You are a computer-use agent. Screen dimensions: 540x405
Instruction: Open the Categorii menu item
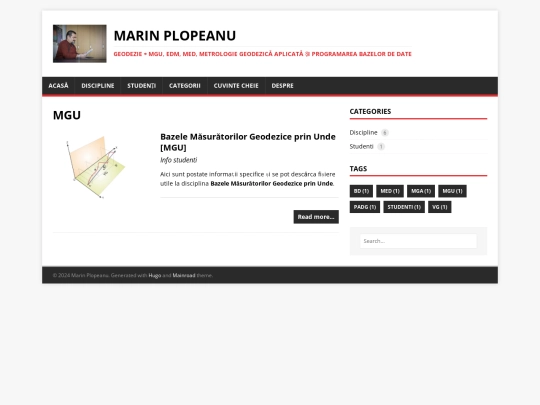(185, 86)
